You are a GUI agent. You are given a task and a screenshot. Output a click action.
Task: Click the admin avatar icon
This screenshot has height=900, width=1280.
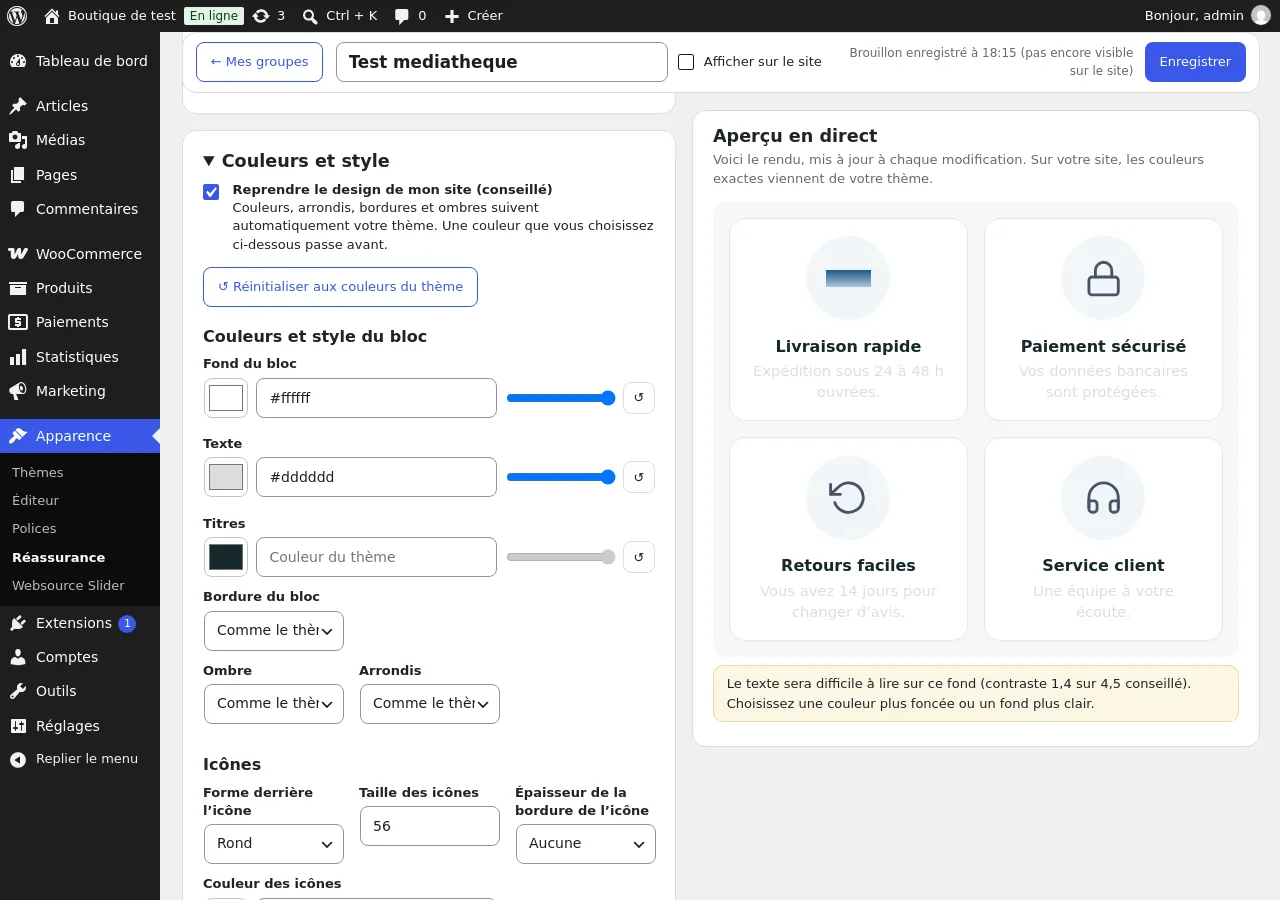pyautogui.click(x=1261, y=16)
